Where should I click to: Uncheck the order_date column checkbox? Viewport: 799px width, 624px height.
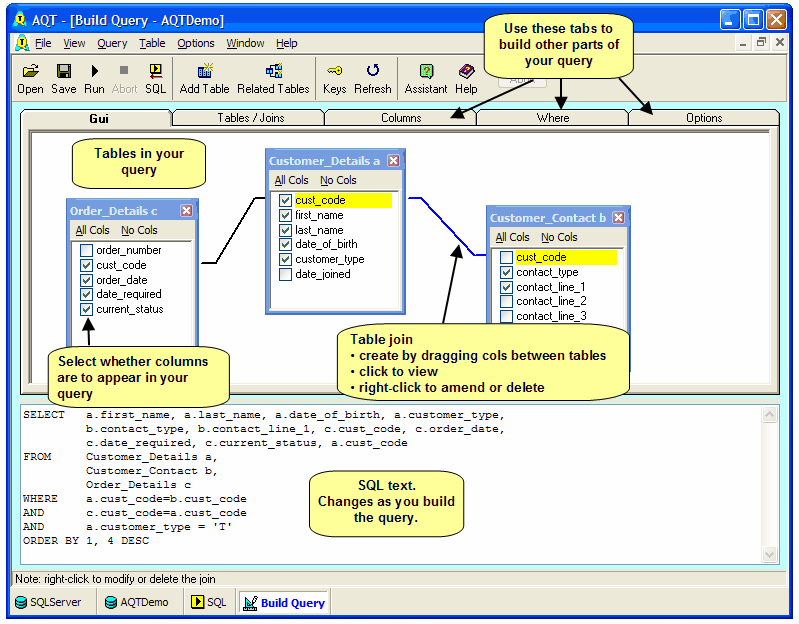[86, 280]
